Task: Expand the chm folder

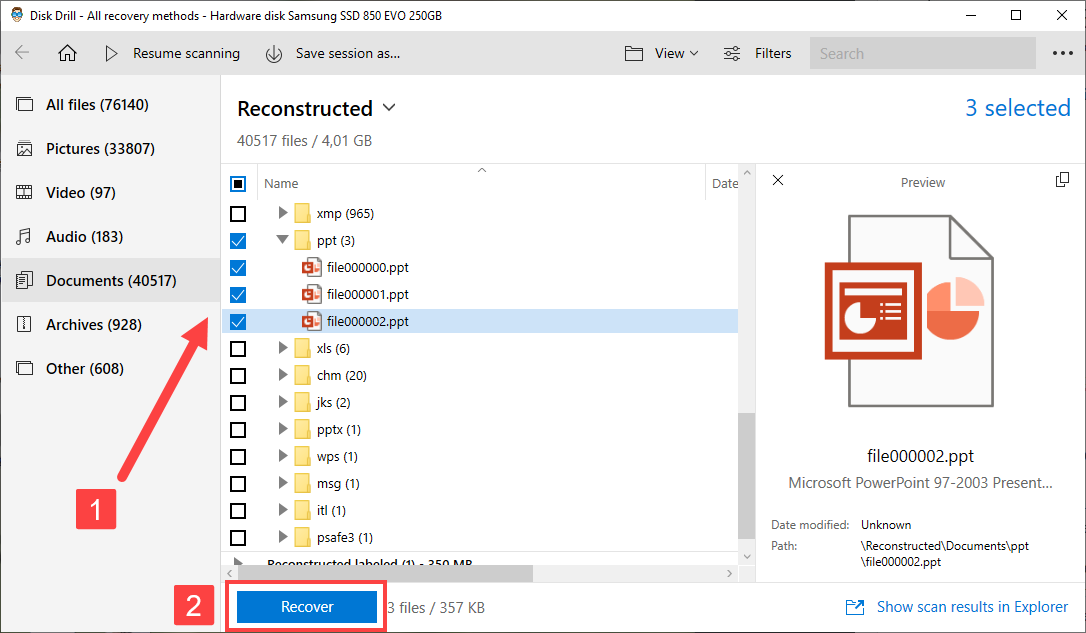Action: 283,375
